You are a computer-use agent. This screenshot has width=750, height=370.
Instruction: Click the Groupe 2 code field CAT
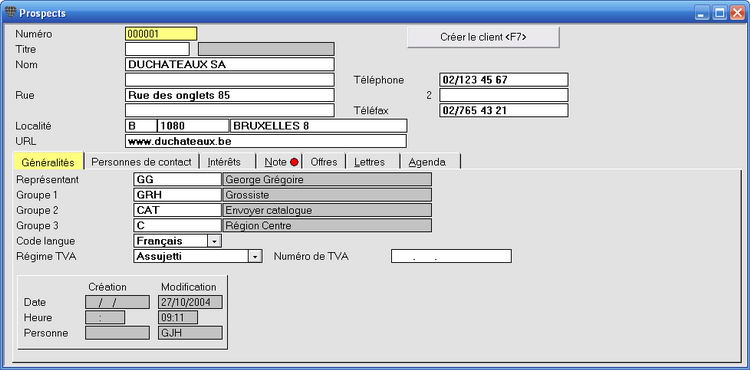(177, 210)
